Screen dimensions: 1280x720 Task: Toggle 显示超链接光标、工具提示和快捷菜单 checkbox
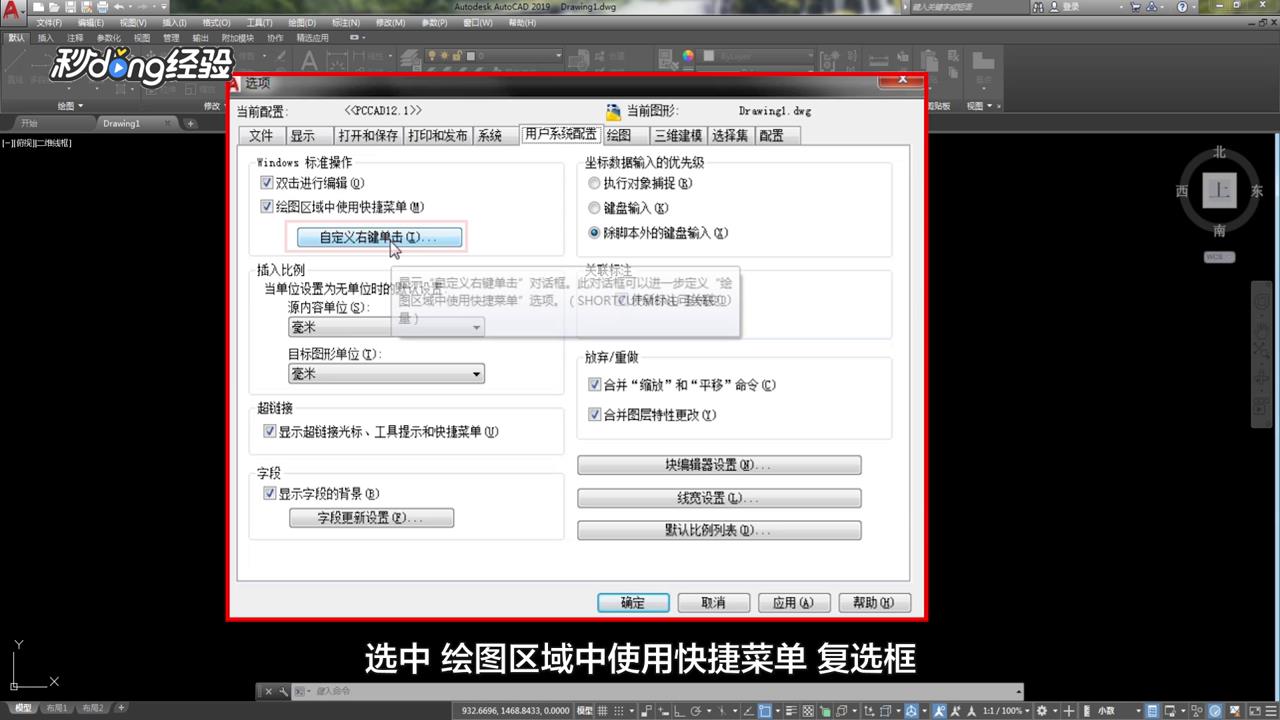[270, 432]
